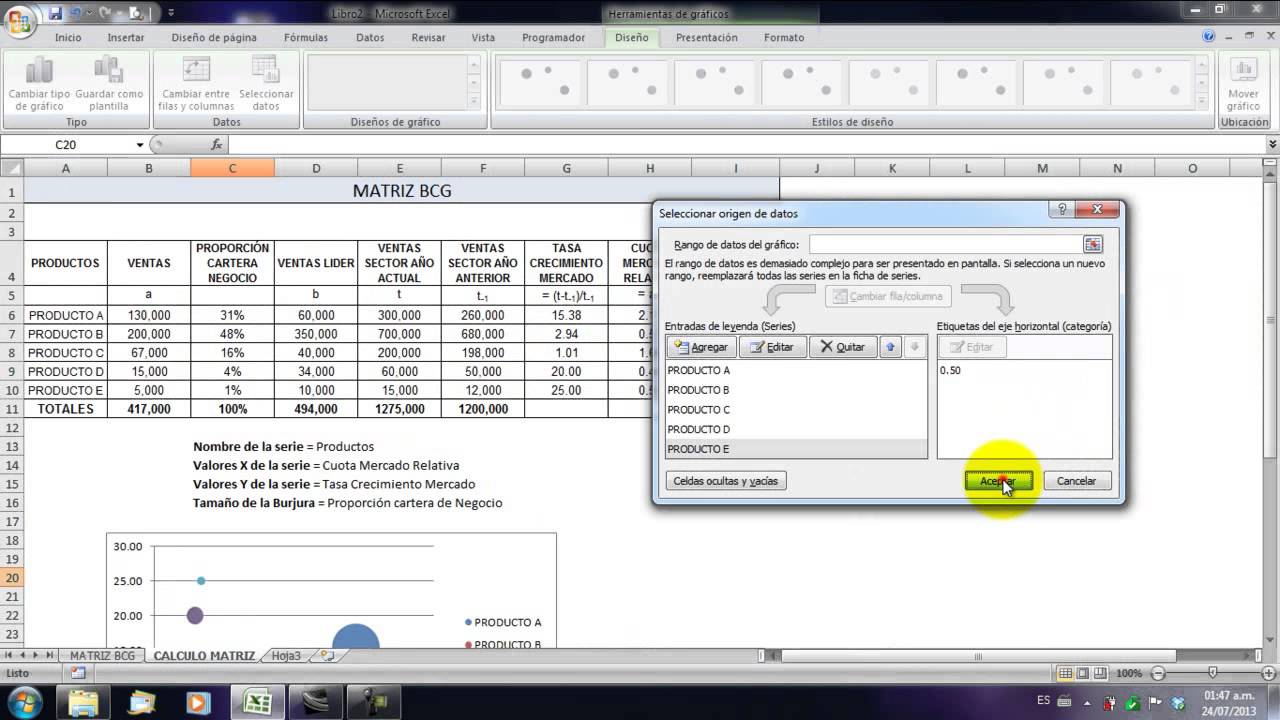Click Cambiar tipo de gráfico
This screenshot has width=1280, height=720.
[40, 83]
